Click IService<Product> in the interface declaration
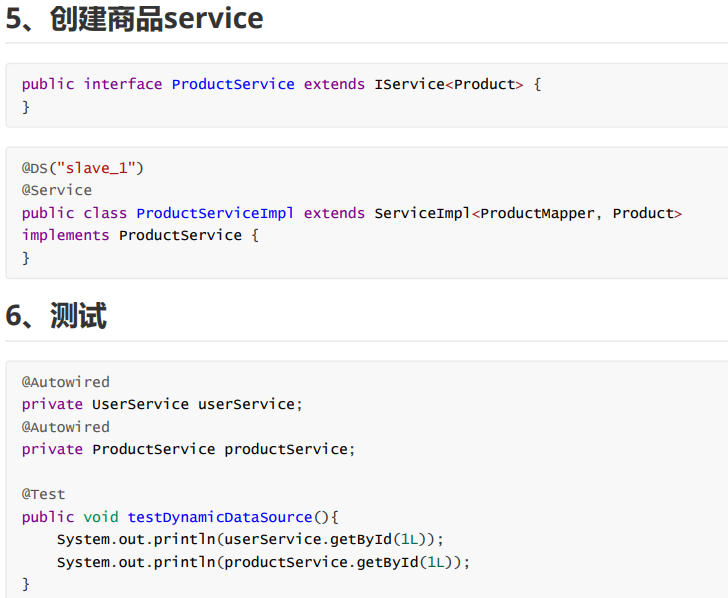 (448, 84)
